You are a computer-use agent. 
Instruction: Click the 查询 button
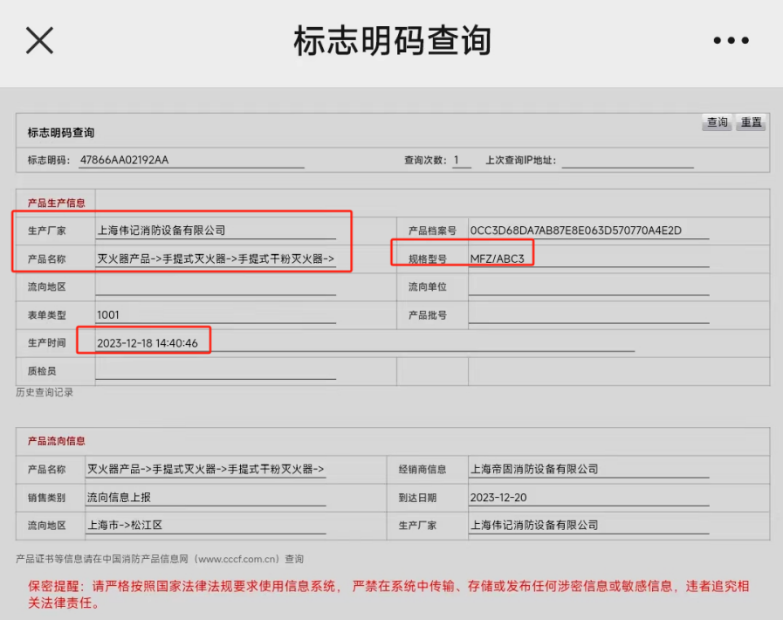coord(717,122)
